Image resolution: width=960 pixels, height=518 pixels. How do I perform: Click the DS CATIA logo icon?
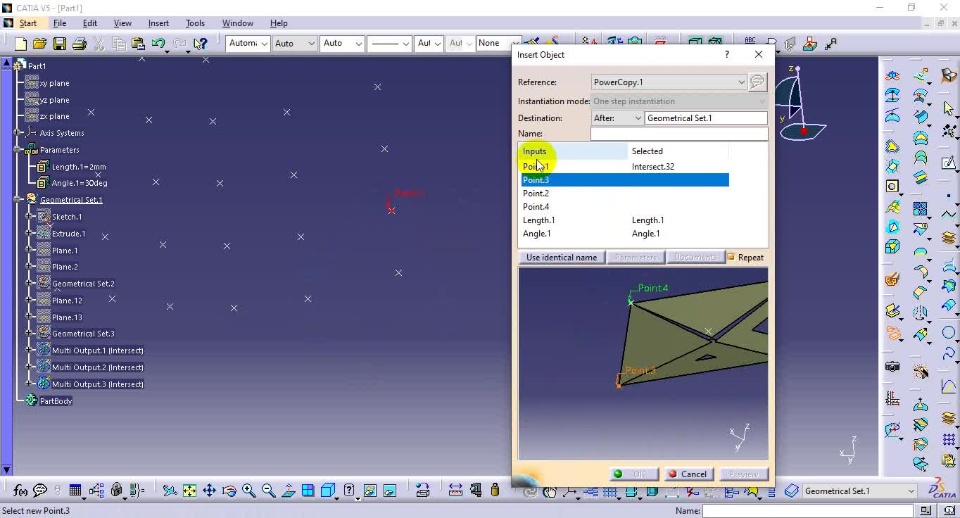(942, 488)
